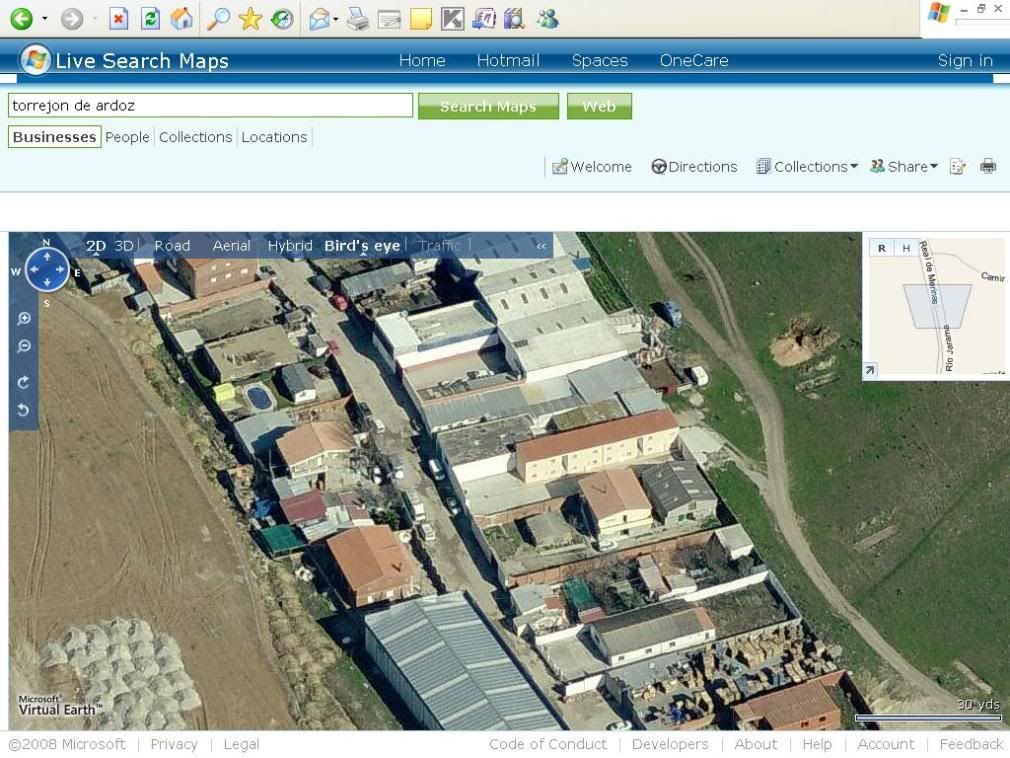
Task: Click the browser Refresh icon
Action: pyautogui.click(x=150, y=18)
